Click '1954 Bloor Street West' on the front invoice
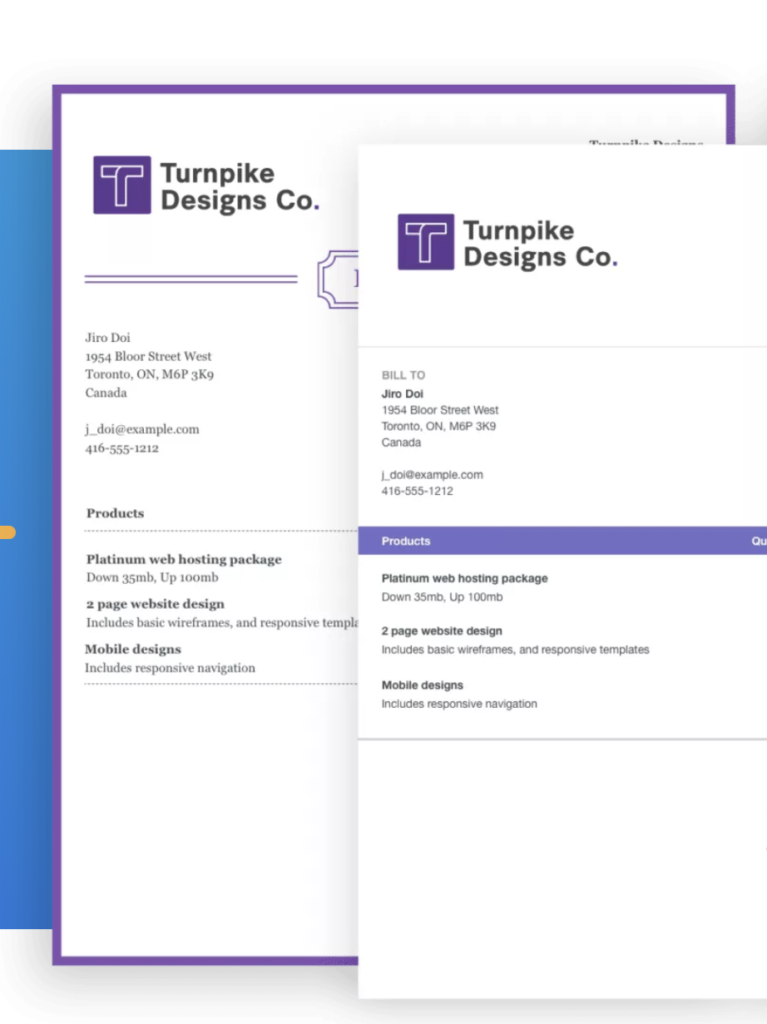Screen dimensions: 767x1024 point(440,410)
